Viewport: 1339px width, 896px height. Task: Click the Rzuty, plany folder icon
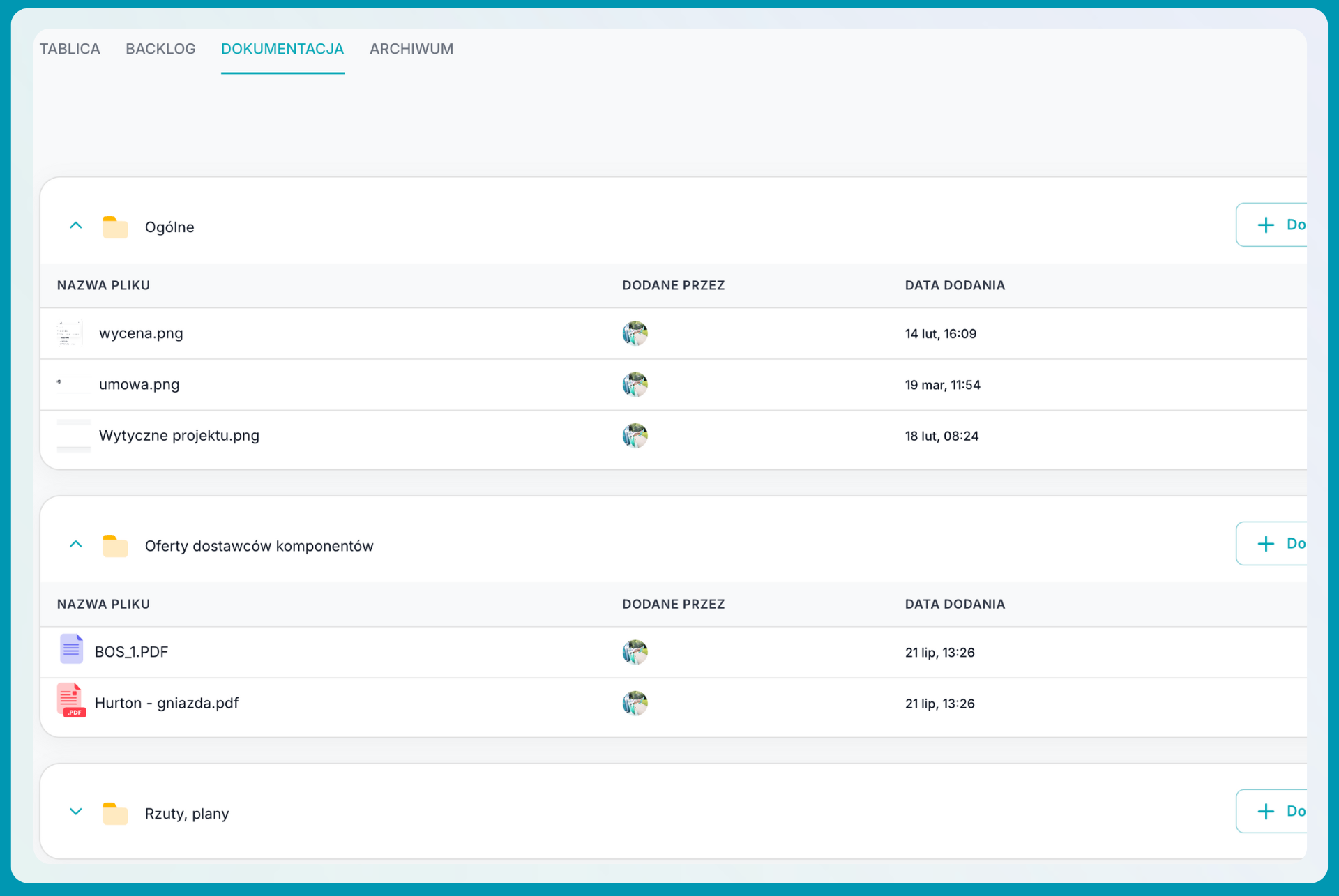coord(115,814)
